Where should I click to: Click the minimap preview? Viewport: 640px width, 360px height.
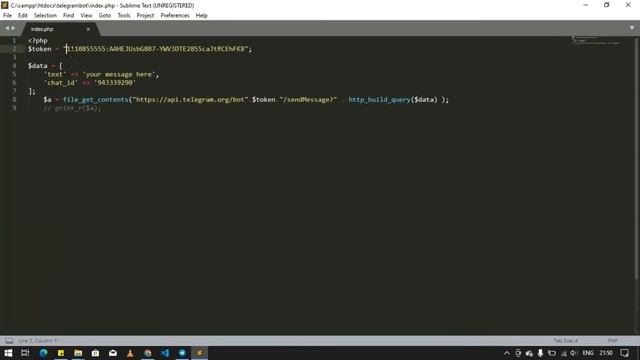coord(596,40)
